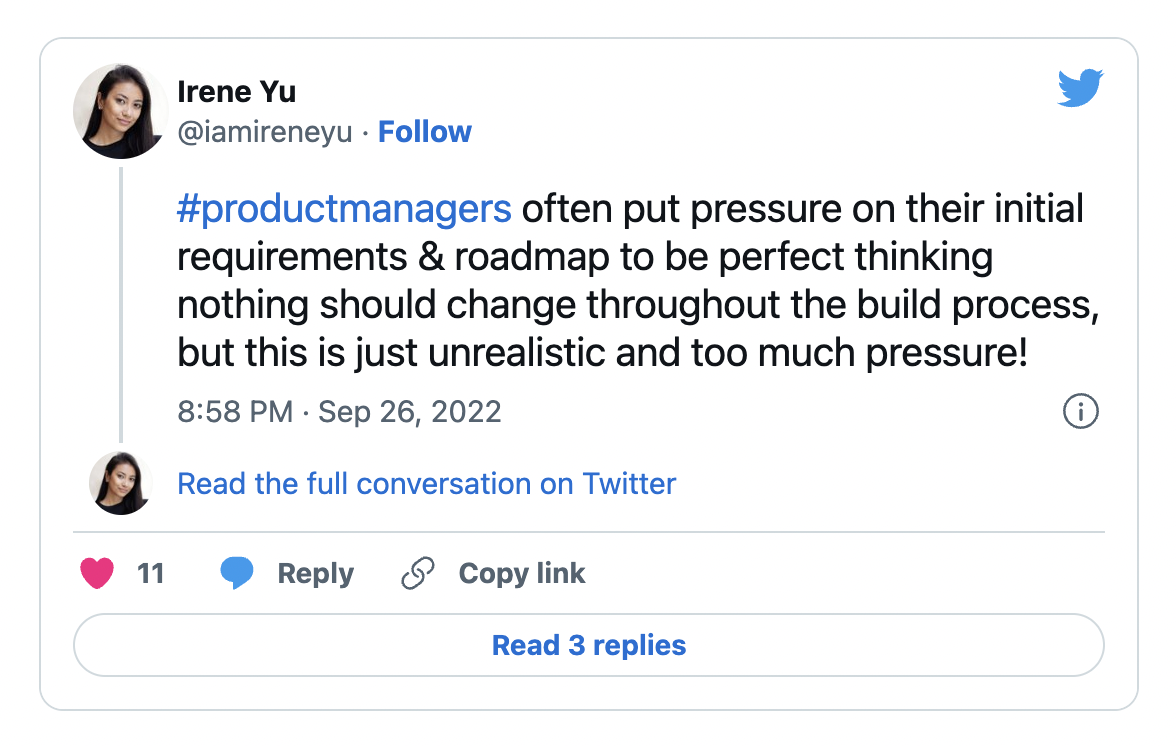Like the tweet with the heart icon

click(97, 574)
